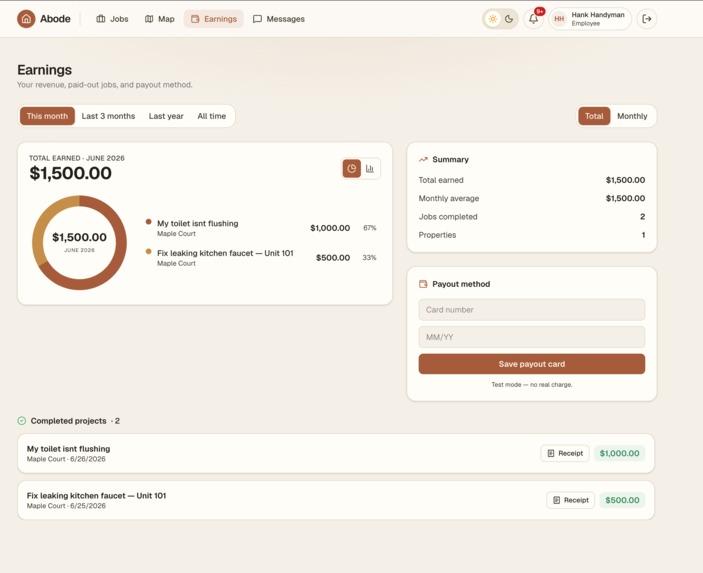
Task: Click the Monthly average value
Action: 625,198
